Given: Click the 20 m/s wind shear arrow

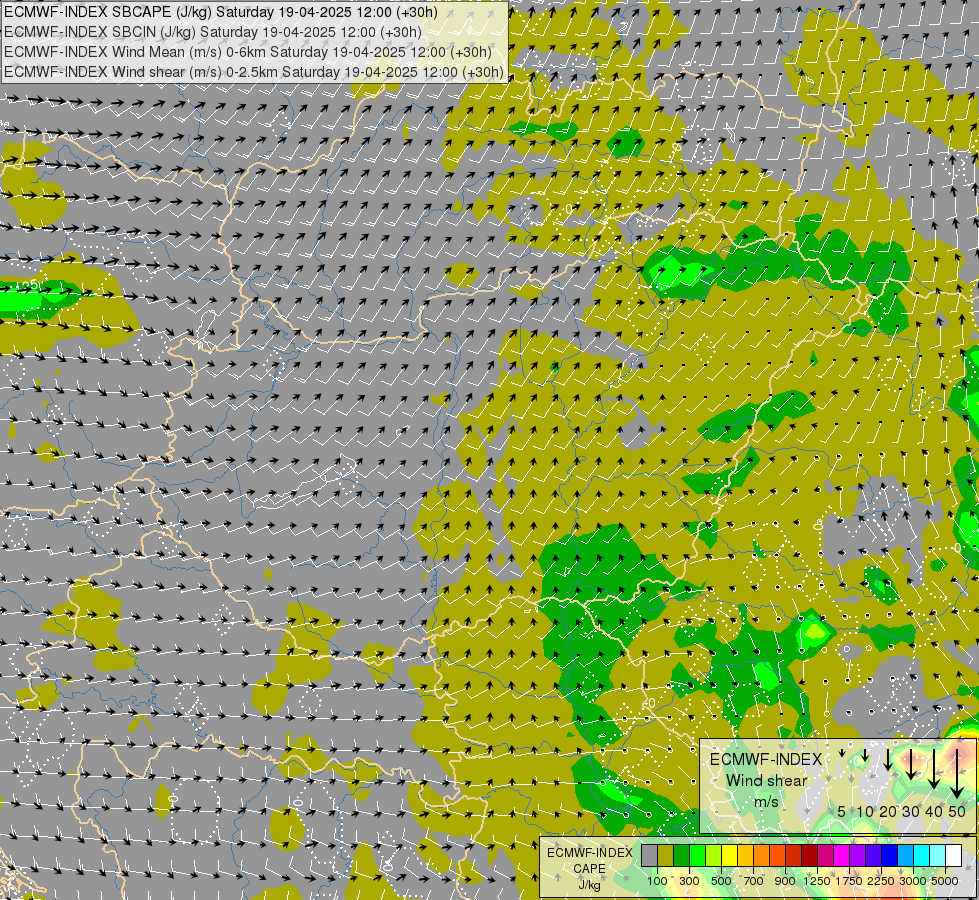Looking at the screenshot, I should [x=888, y=759].
